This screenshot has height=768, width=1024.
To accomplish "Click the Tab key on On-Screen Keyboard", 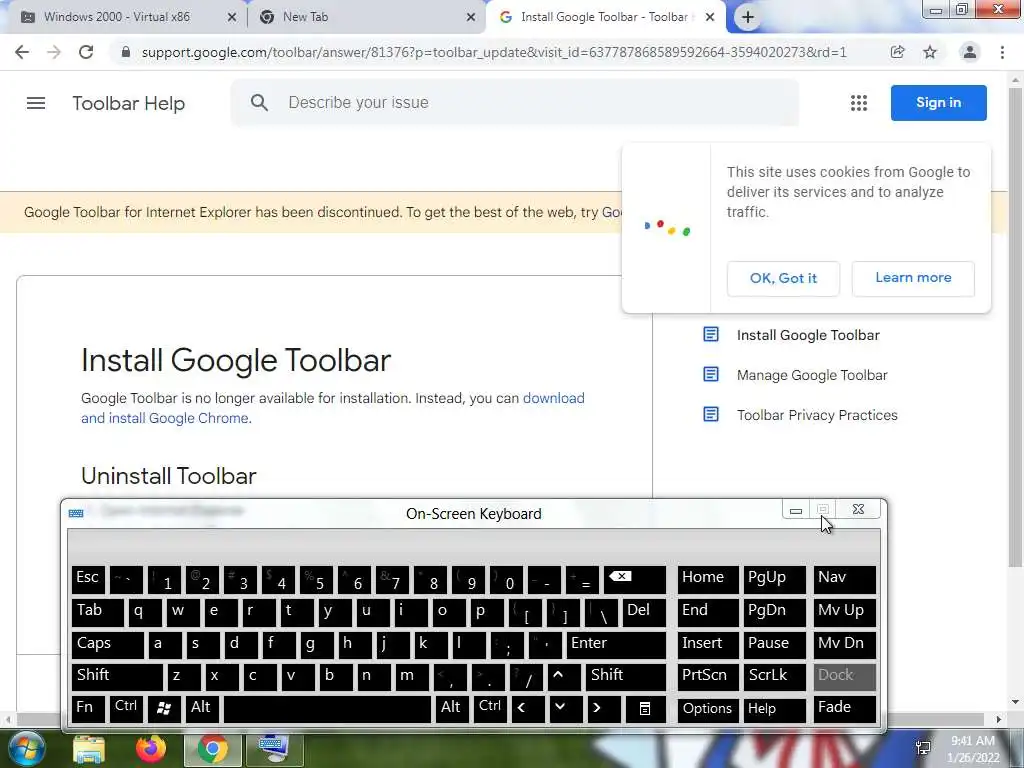I will coord(97,613).
